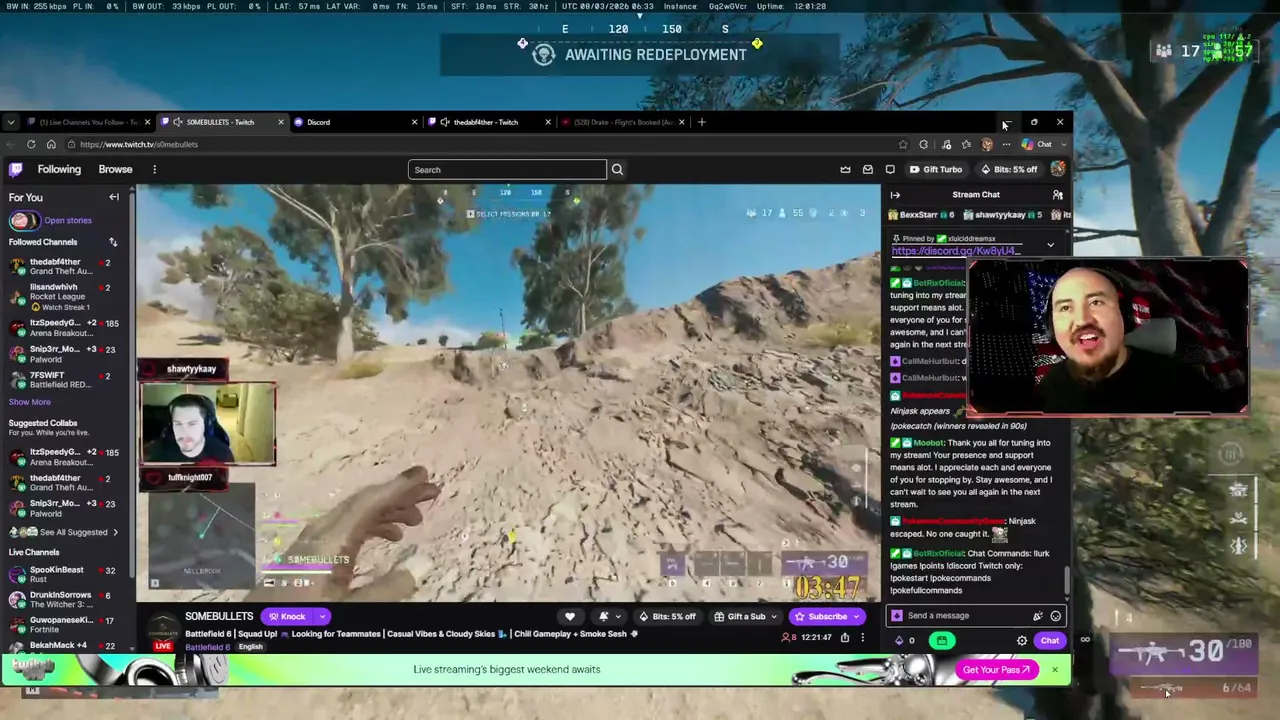
Task: Open chat settings gear icon
Action: click(x=1022, y=641)
